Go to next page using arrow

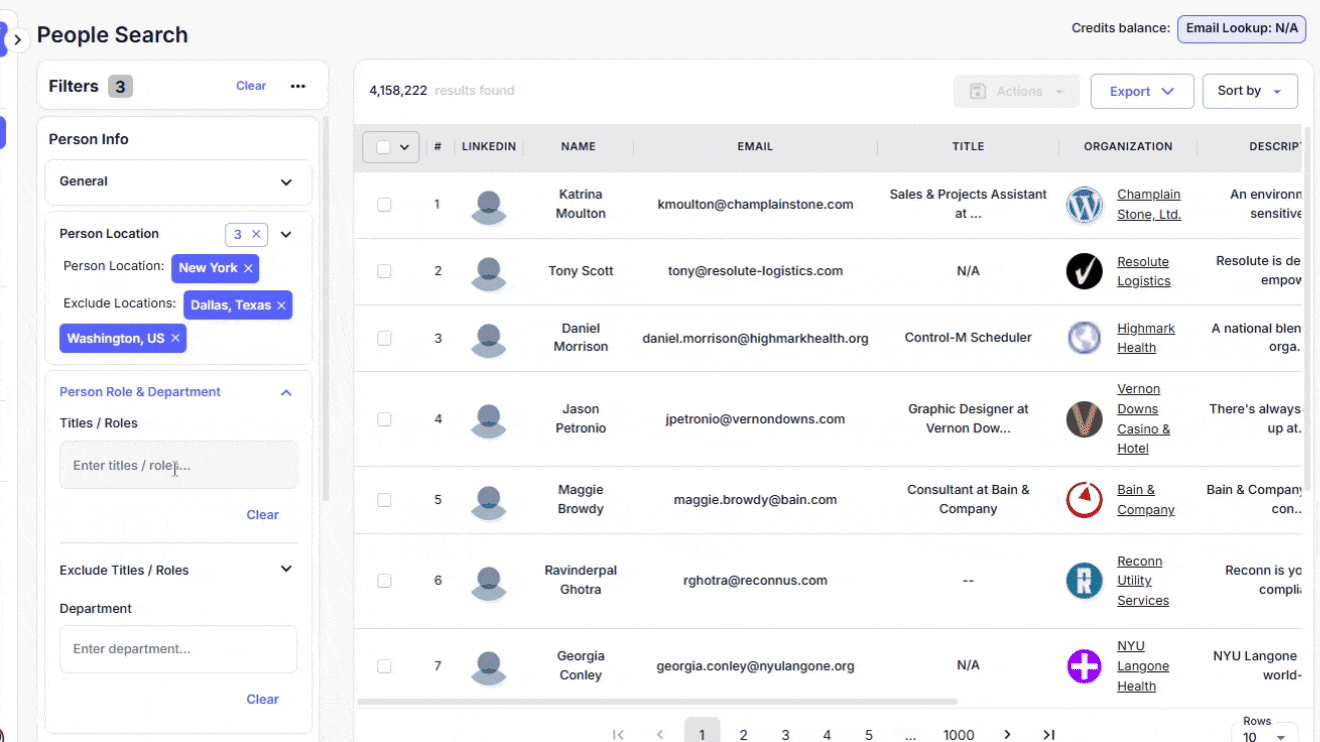tap(1007, 734)
